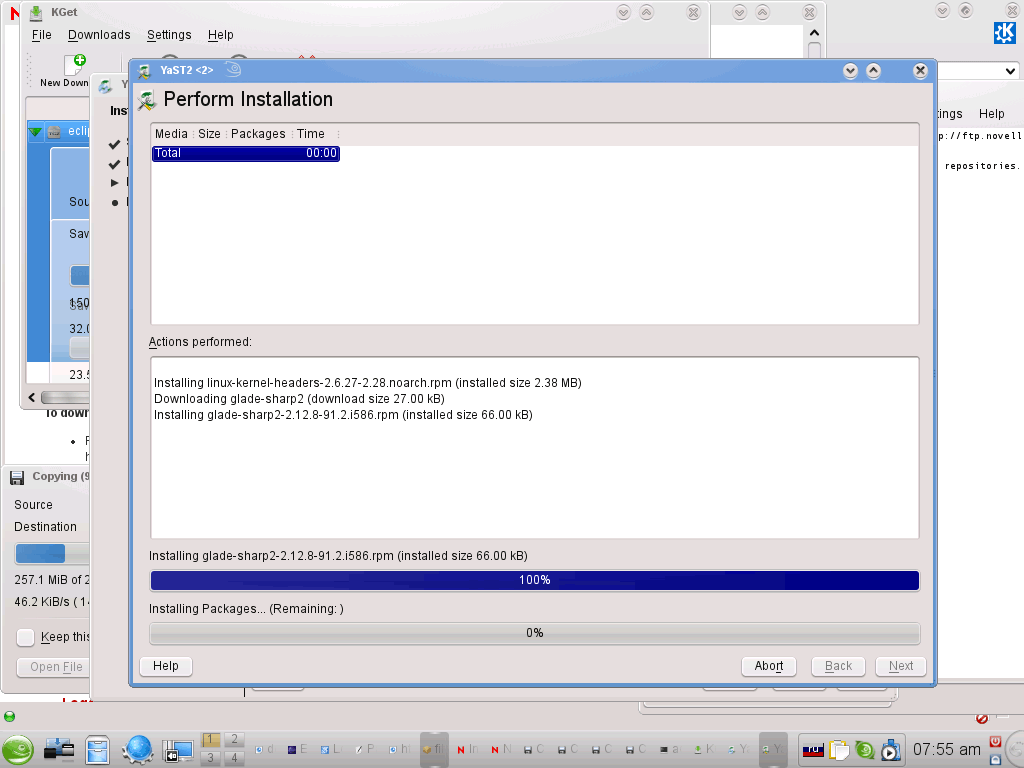Open the file manager drawer icon in panel

coord(97,749)
